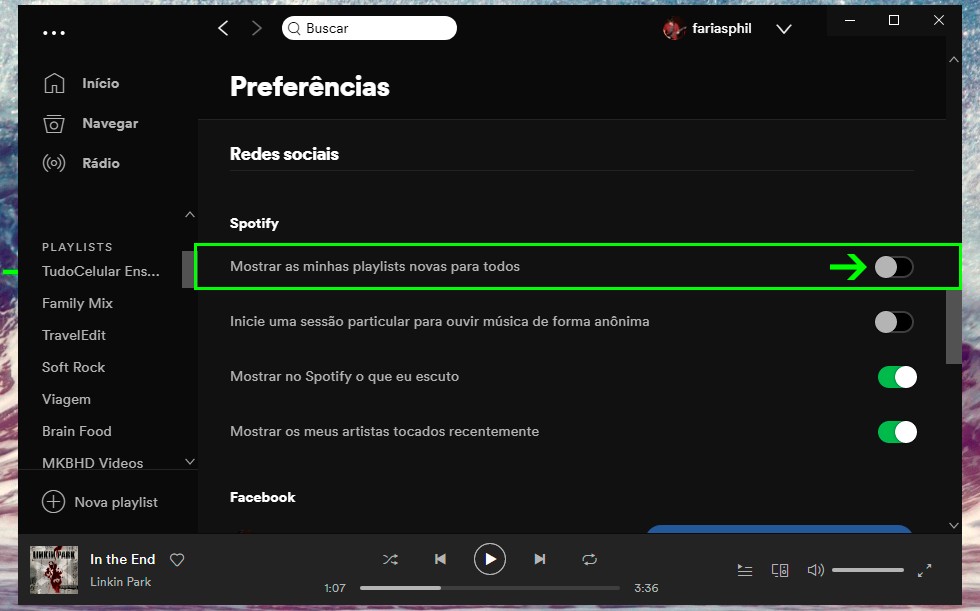Like In the End with heart icon

[x=177, y=560]
